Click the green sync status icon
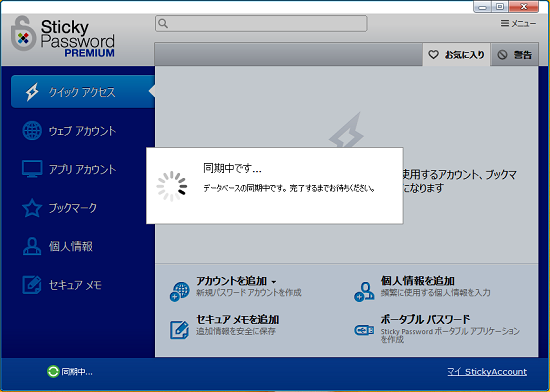 pyautogui.click(x=53, y=372)
